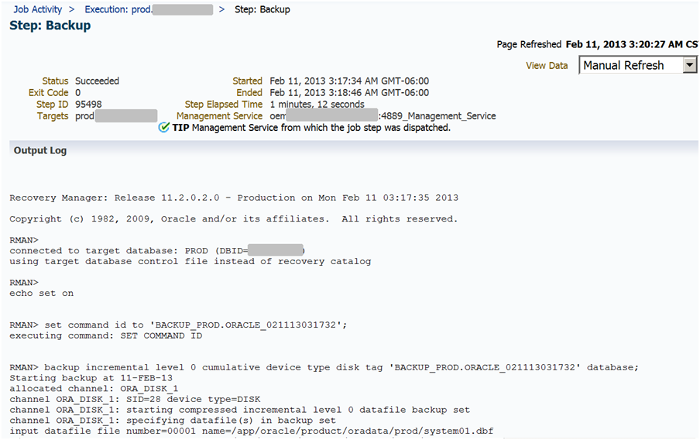The width and height of the screenshot is (700, 440).
Task: Click the Oracle copyright line
Action: click(233, 219)
